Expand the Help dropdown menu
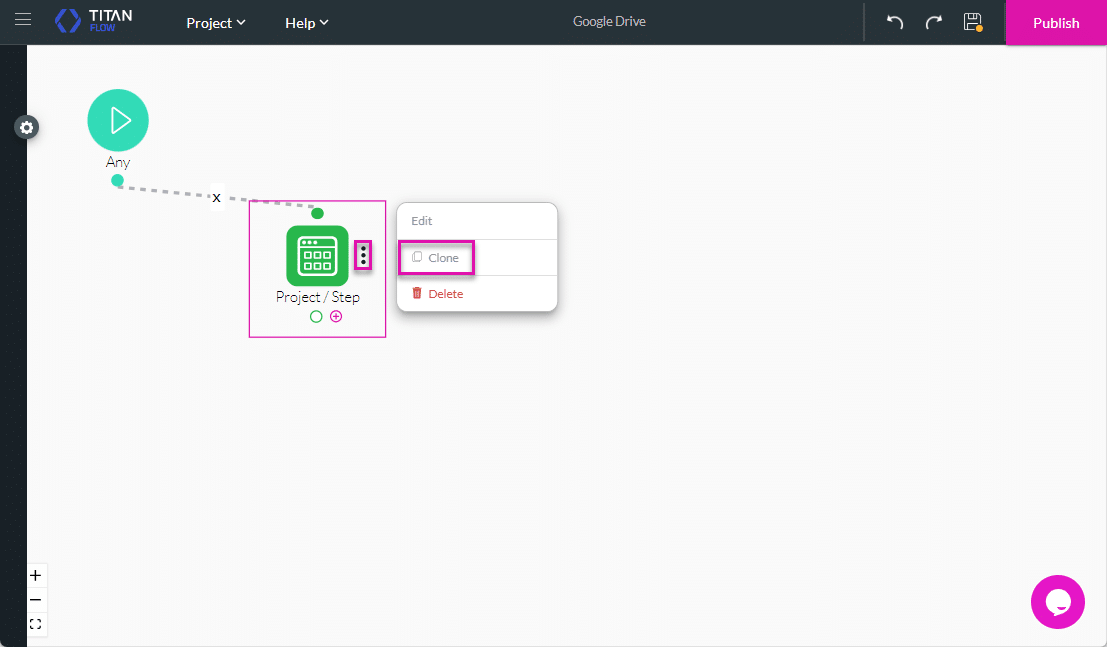Image resolution: width=1107 pixels, height=647 pixels. [x=306, y=23]
